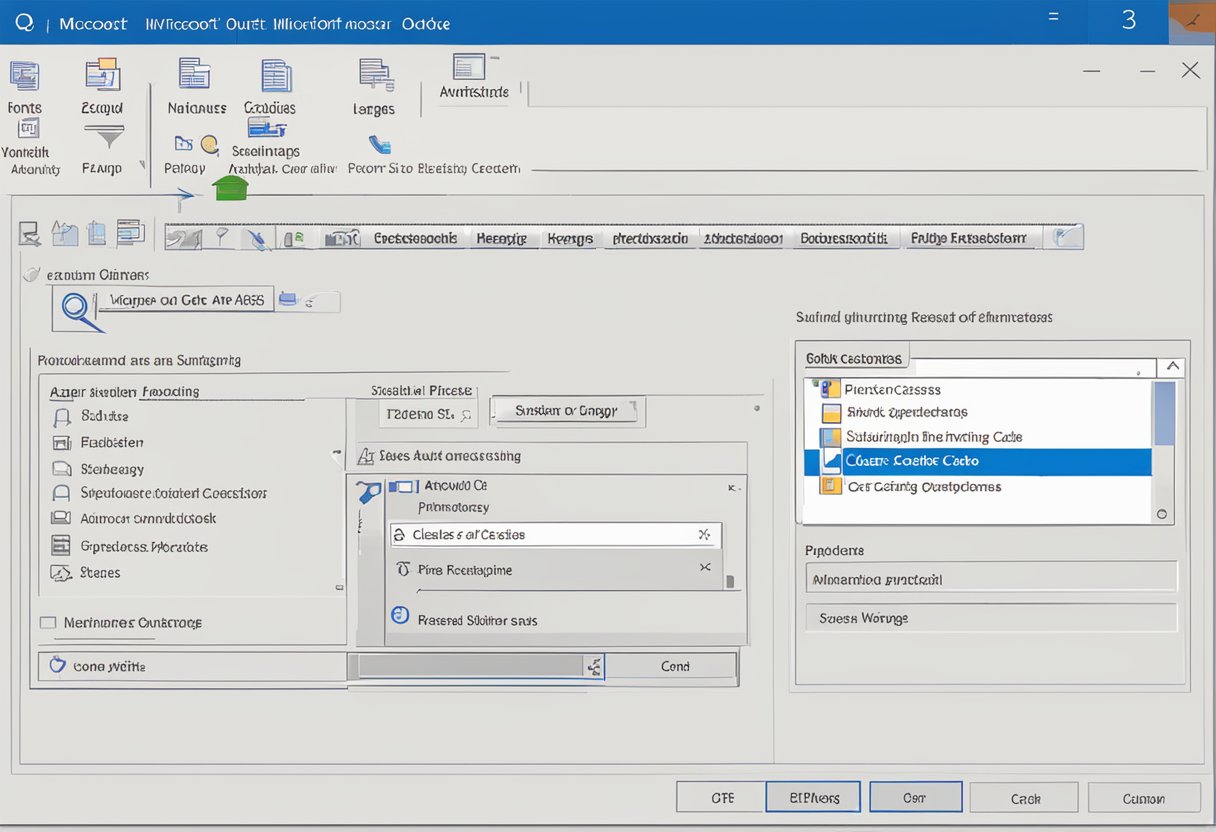
Task: Click the highlighted Options button
Action: click(x=813, y=797)
